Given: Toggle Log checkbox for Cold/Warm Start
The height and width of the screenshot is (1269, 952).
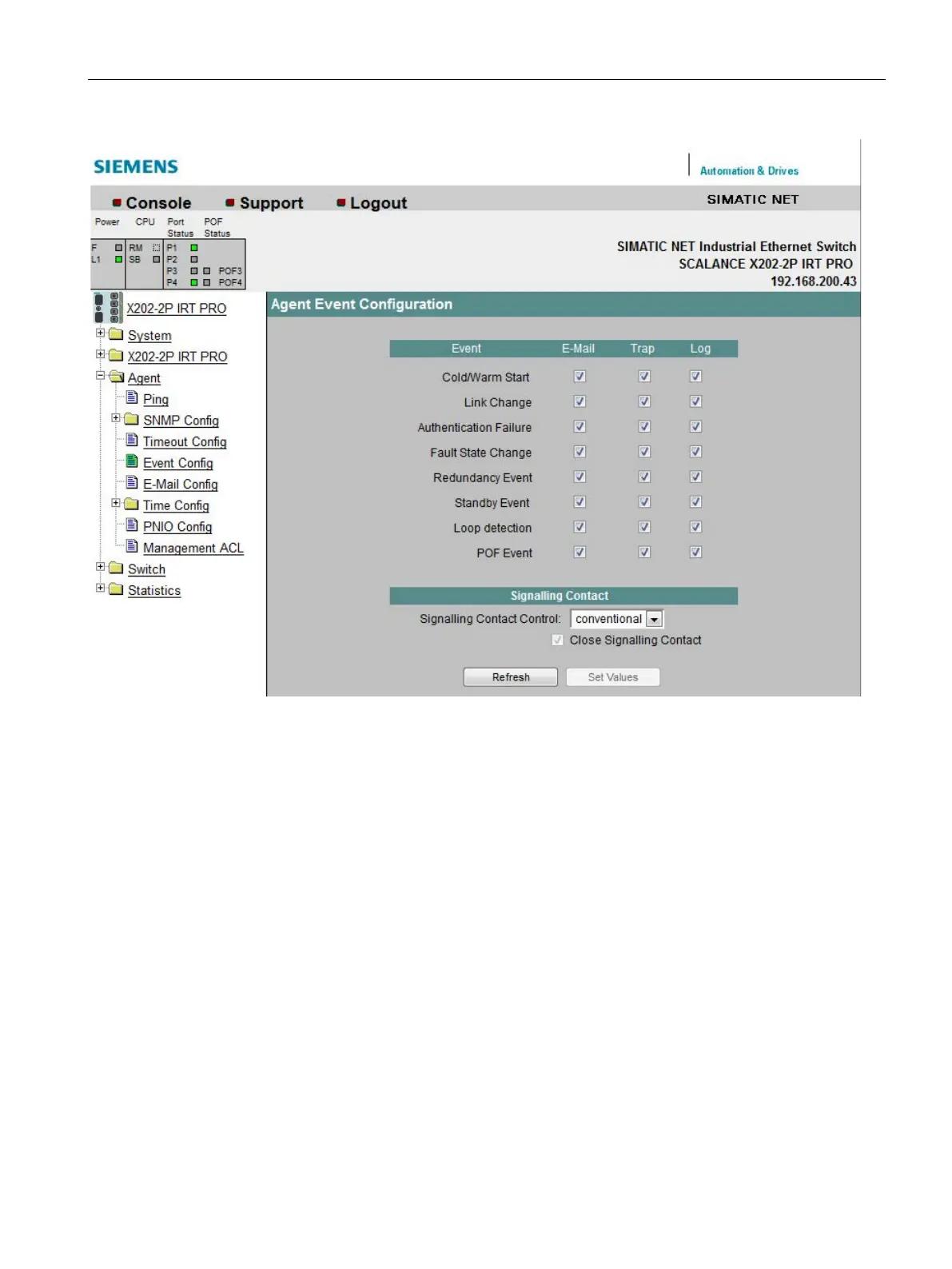Looking at the screenshot, I should pos(695,377).
